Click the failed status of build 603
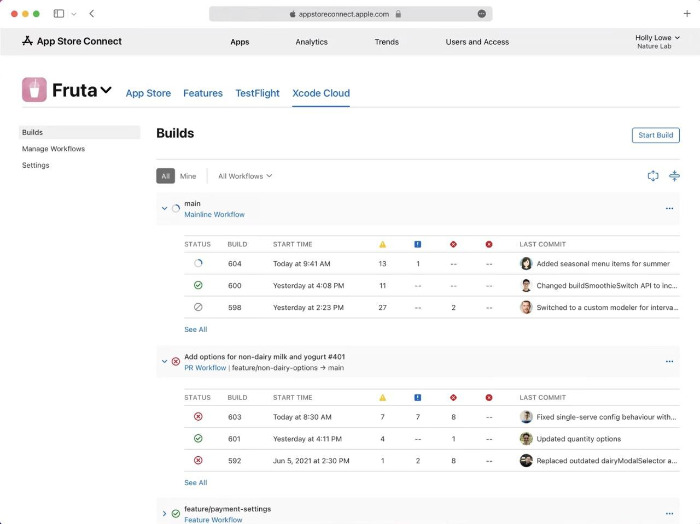700x524 pixels. [x=198, y=416]
